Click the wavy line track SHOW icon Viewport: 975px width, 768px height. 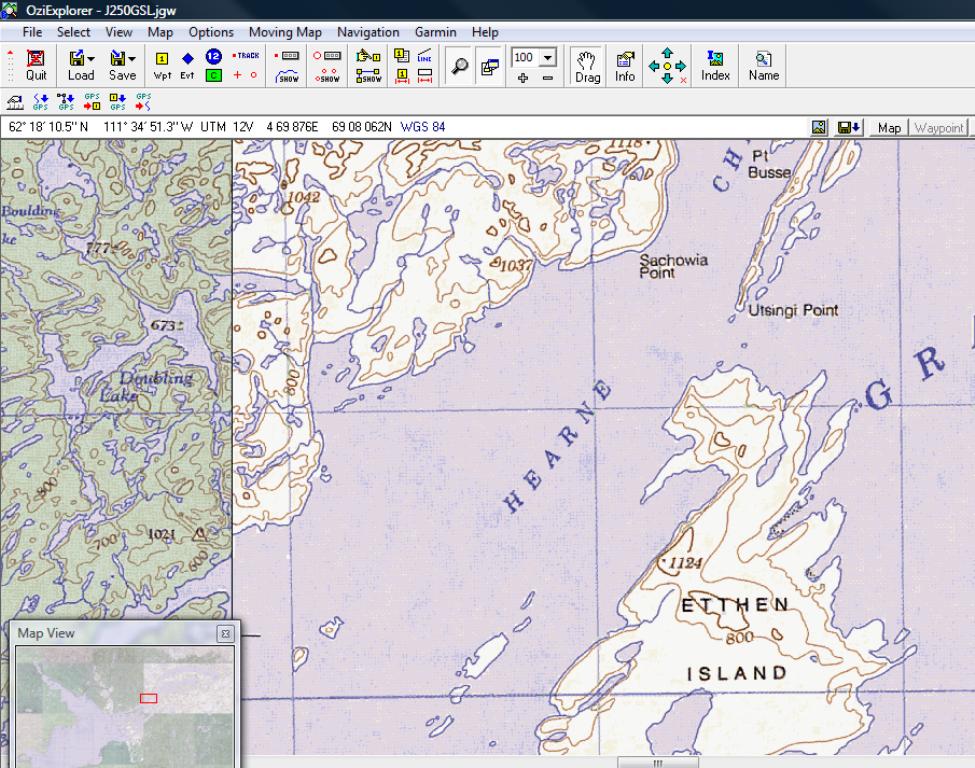(x=287, y=76)
